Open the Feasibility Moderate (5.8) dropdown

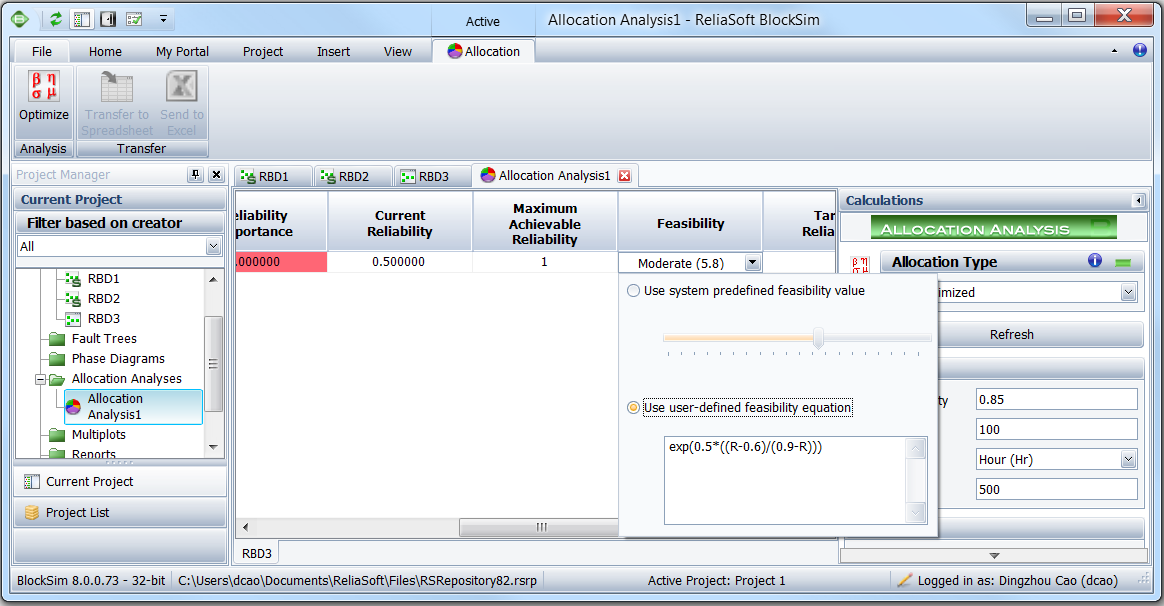tap(753, 262)
